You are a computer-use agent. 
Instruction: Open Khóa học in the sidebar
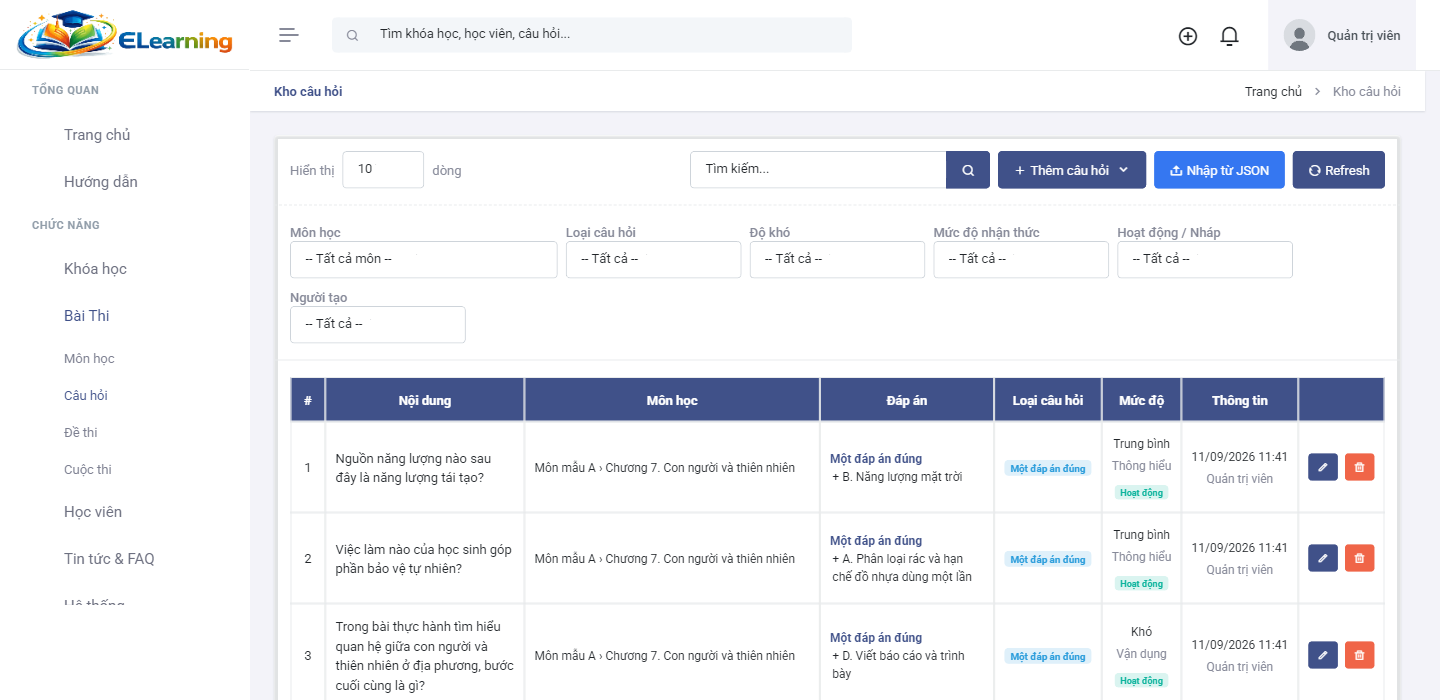coord(95,269)
